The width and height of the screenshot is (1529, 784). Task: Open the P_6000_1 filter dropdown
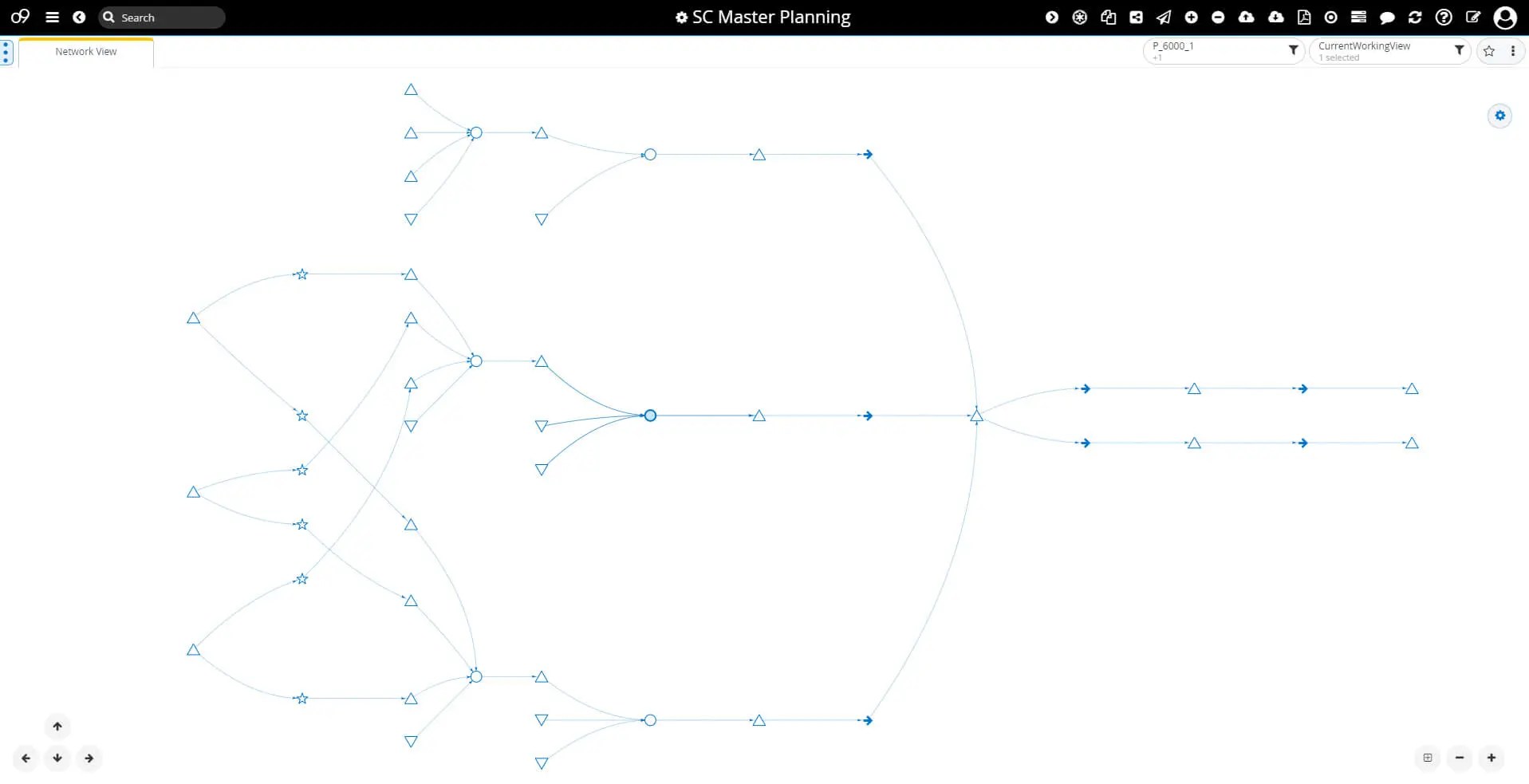click(1223, 51)
